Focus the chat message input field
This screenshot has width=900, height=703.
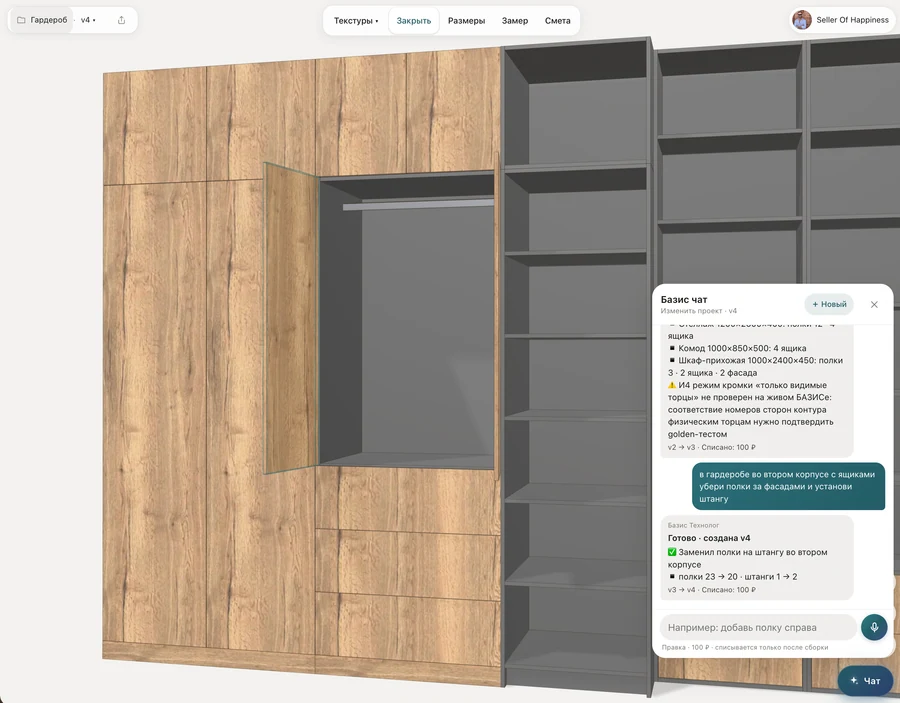(x=758, y=627)
